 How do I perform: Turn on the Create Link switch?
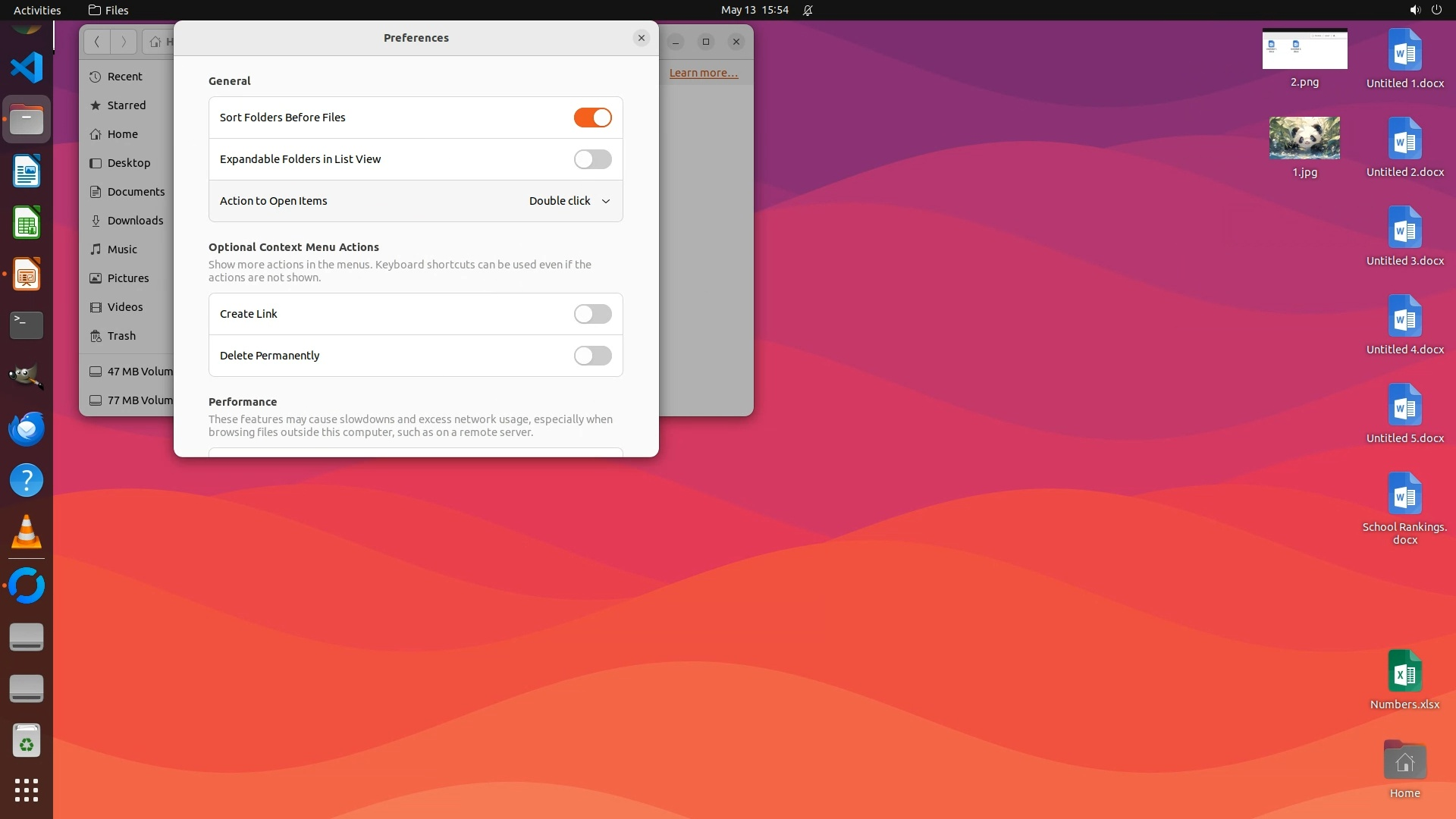[592, 314]
